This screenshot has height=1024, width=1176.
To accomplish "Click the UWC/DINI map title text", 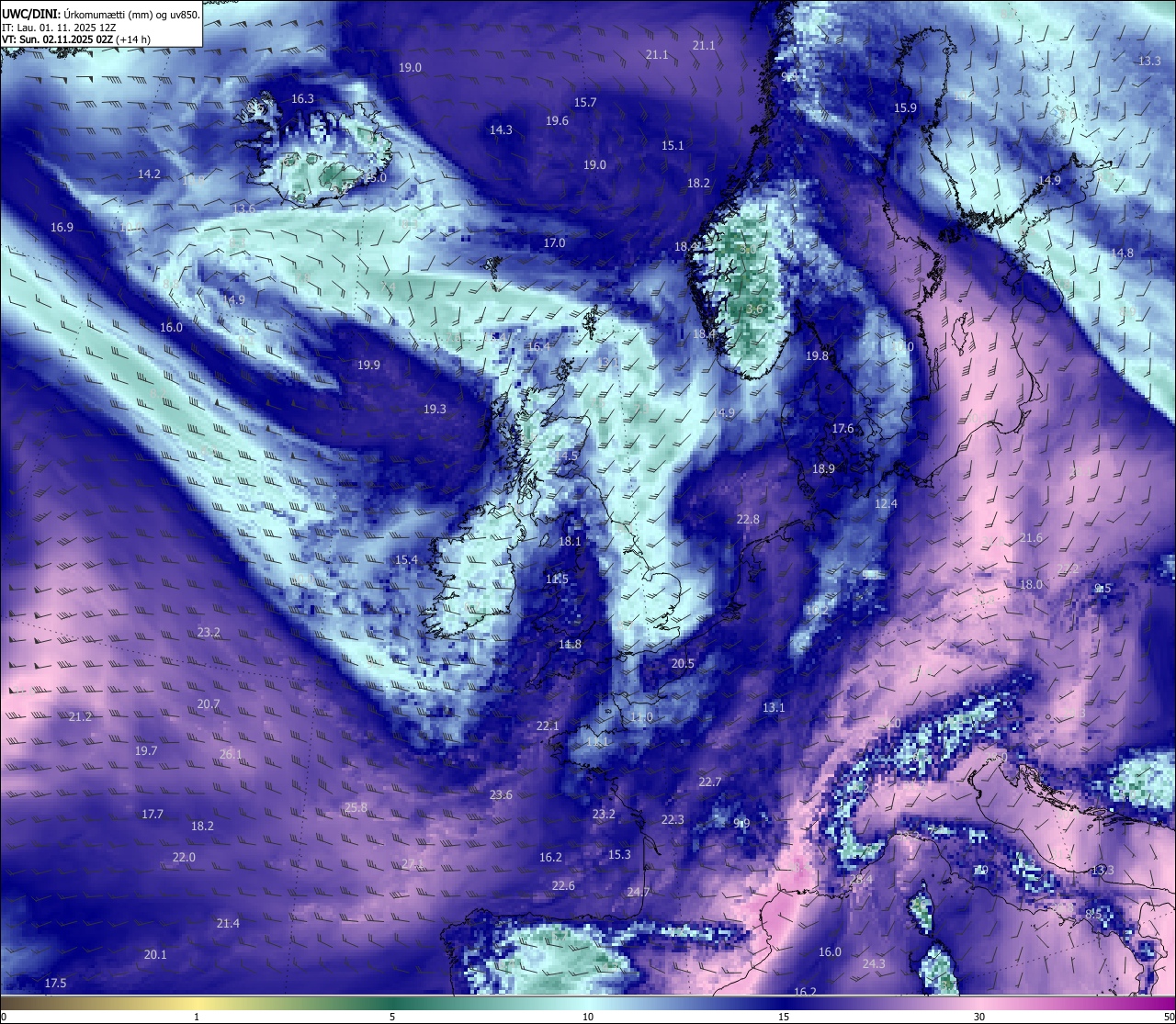I will [101, 14].
